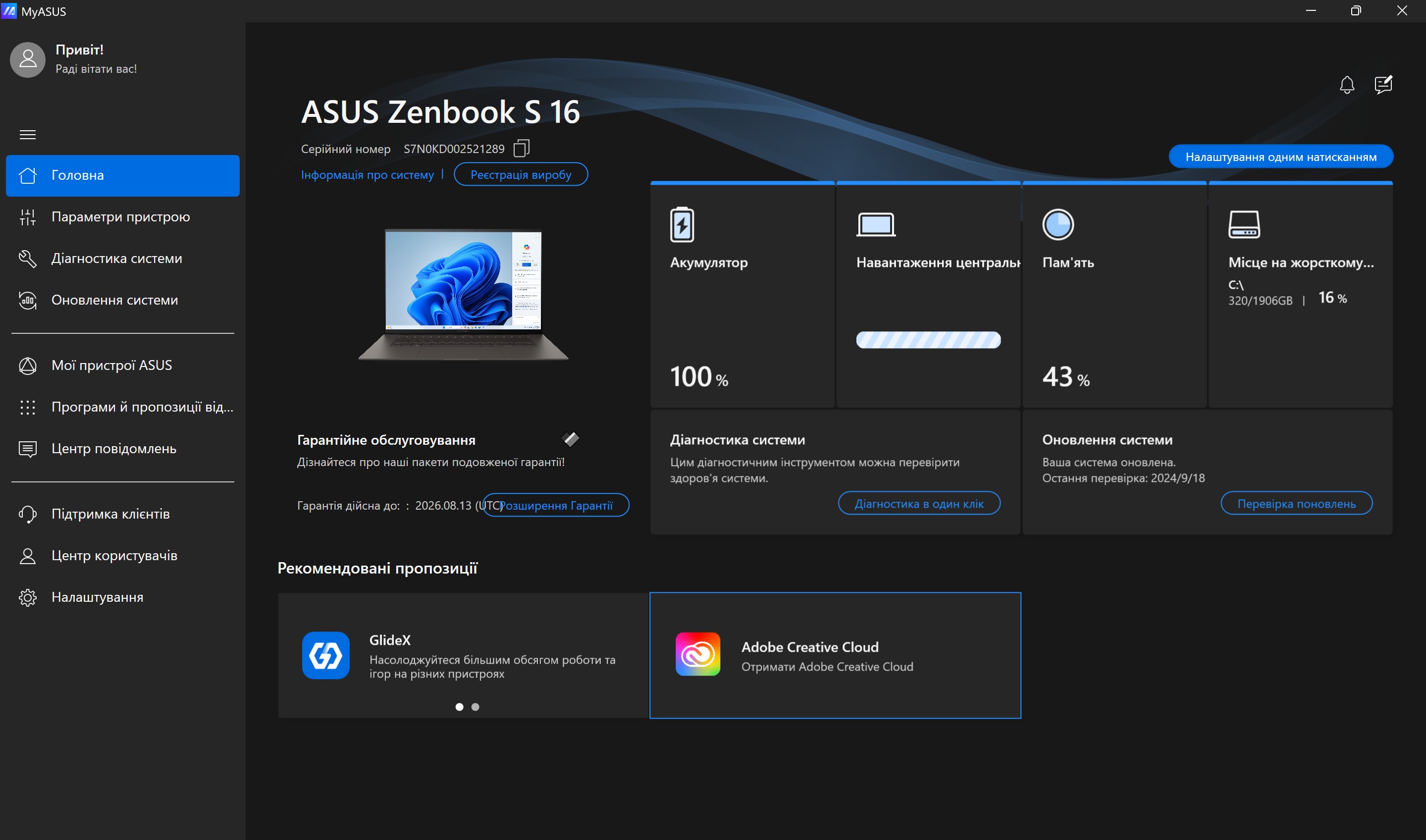Click Інформація про систему link
Image resolution: width=1426 pixels, height=840 pixels.
[x=367, y=175]
